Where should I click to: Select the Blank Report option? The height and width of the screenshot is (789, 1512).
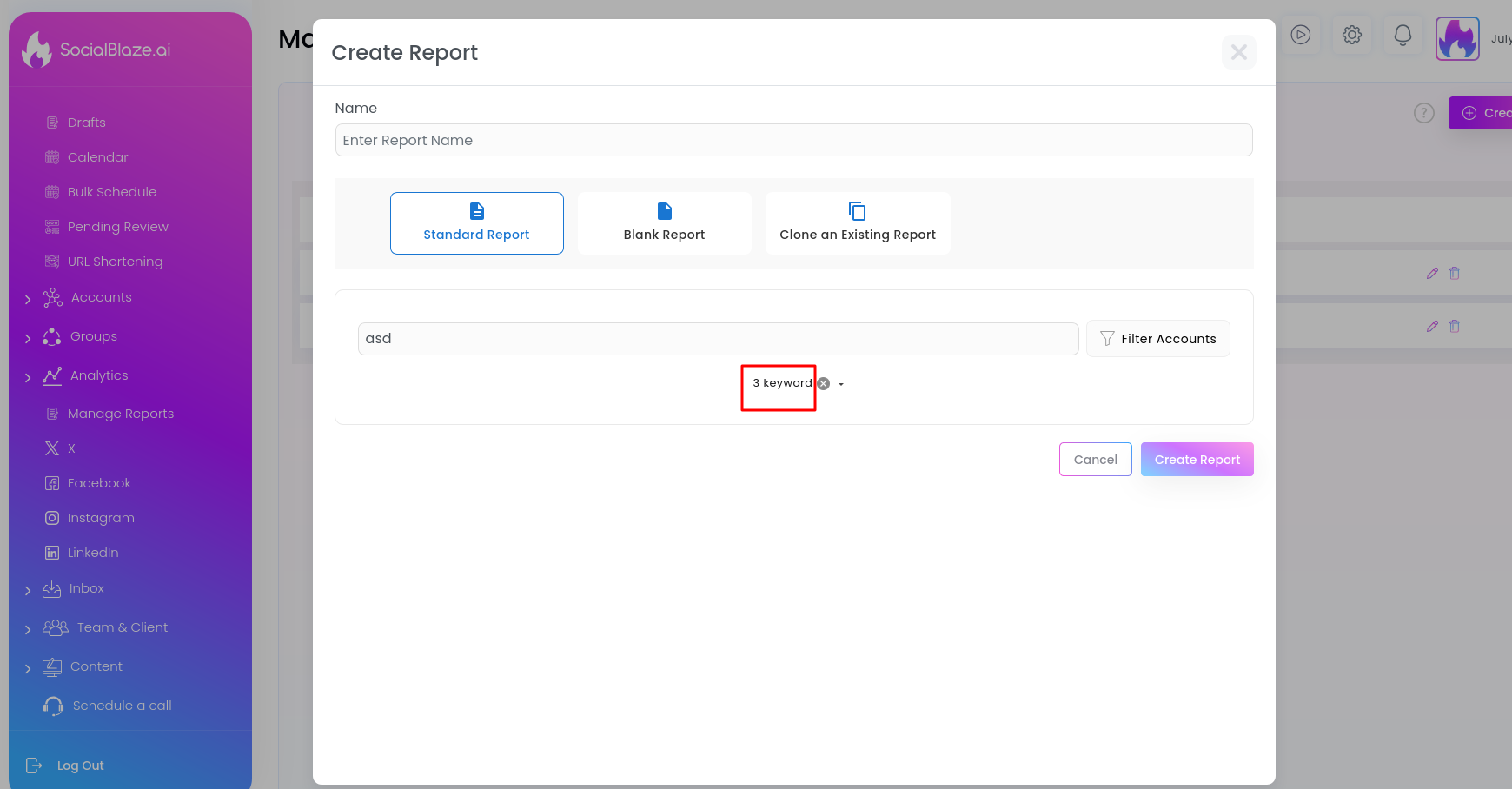tap(665, 223)
